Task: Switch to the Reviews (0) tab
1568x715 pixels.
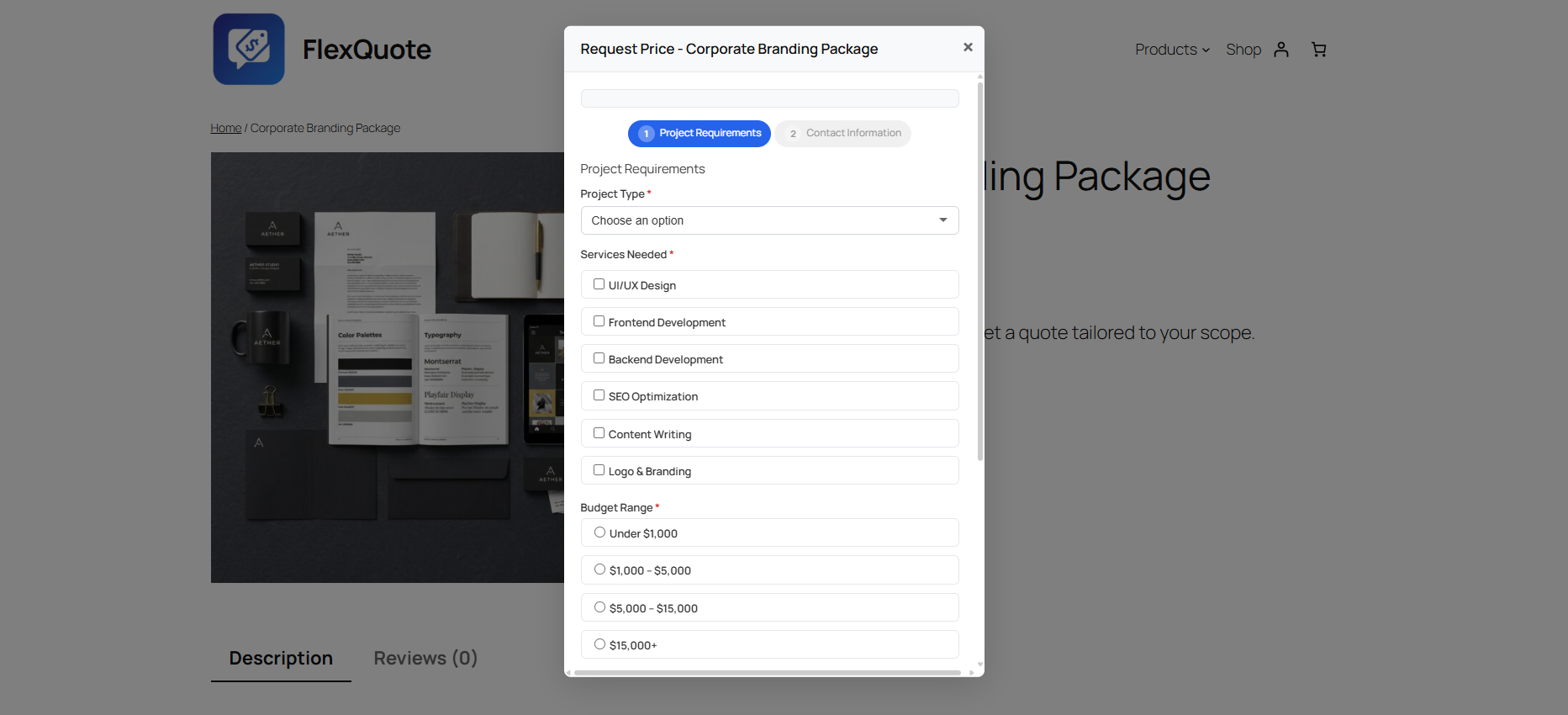Action: click(x=425, y=658)
